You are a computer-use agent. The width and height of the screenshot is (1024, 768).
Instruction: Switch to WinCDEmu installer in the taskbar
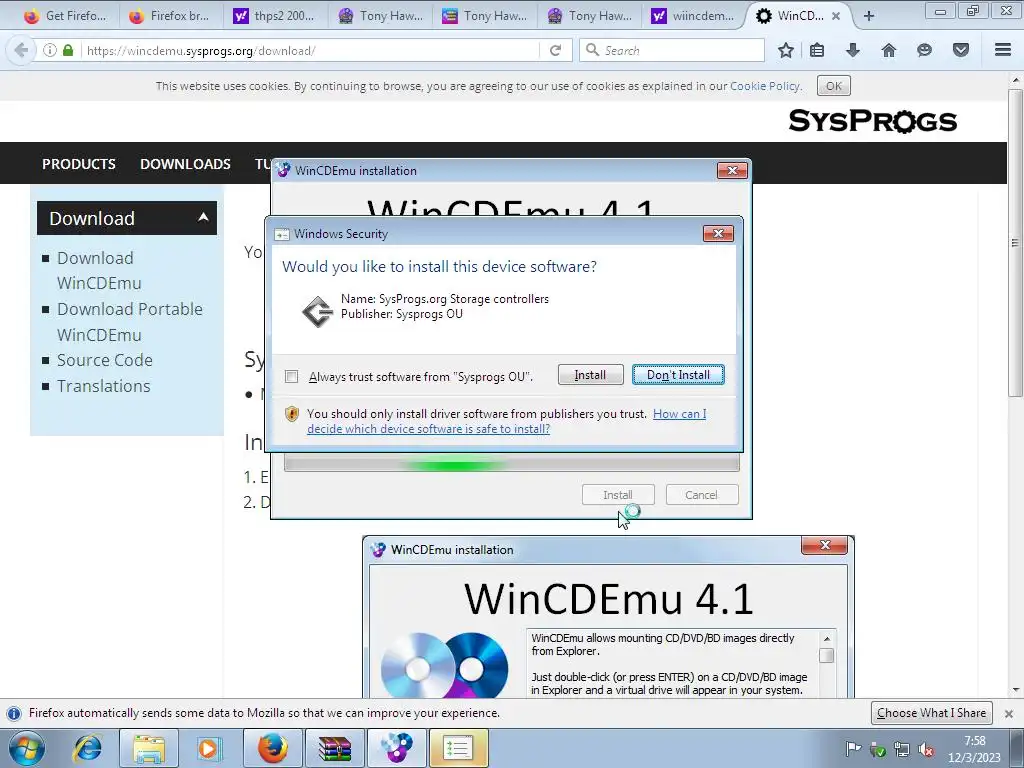pos(397,748)
